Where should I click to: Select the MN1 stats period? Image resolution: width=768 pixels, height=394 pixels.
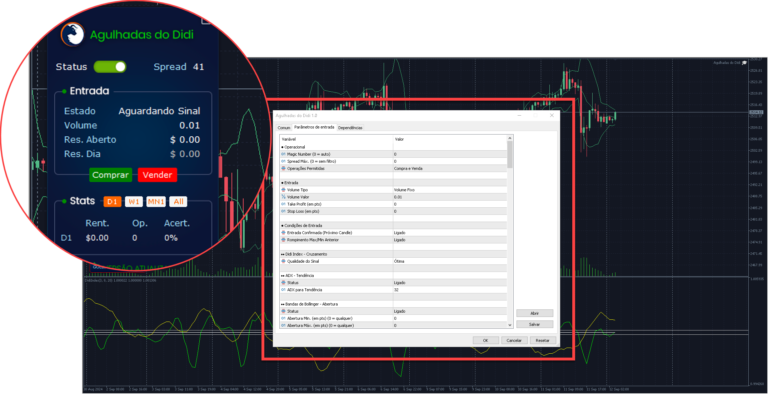[x=156, y=201]
